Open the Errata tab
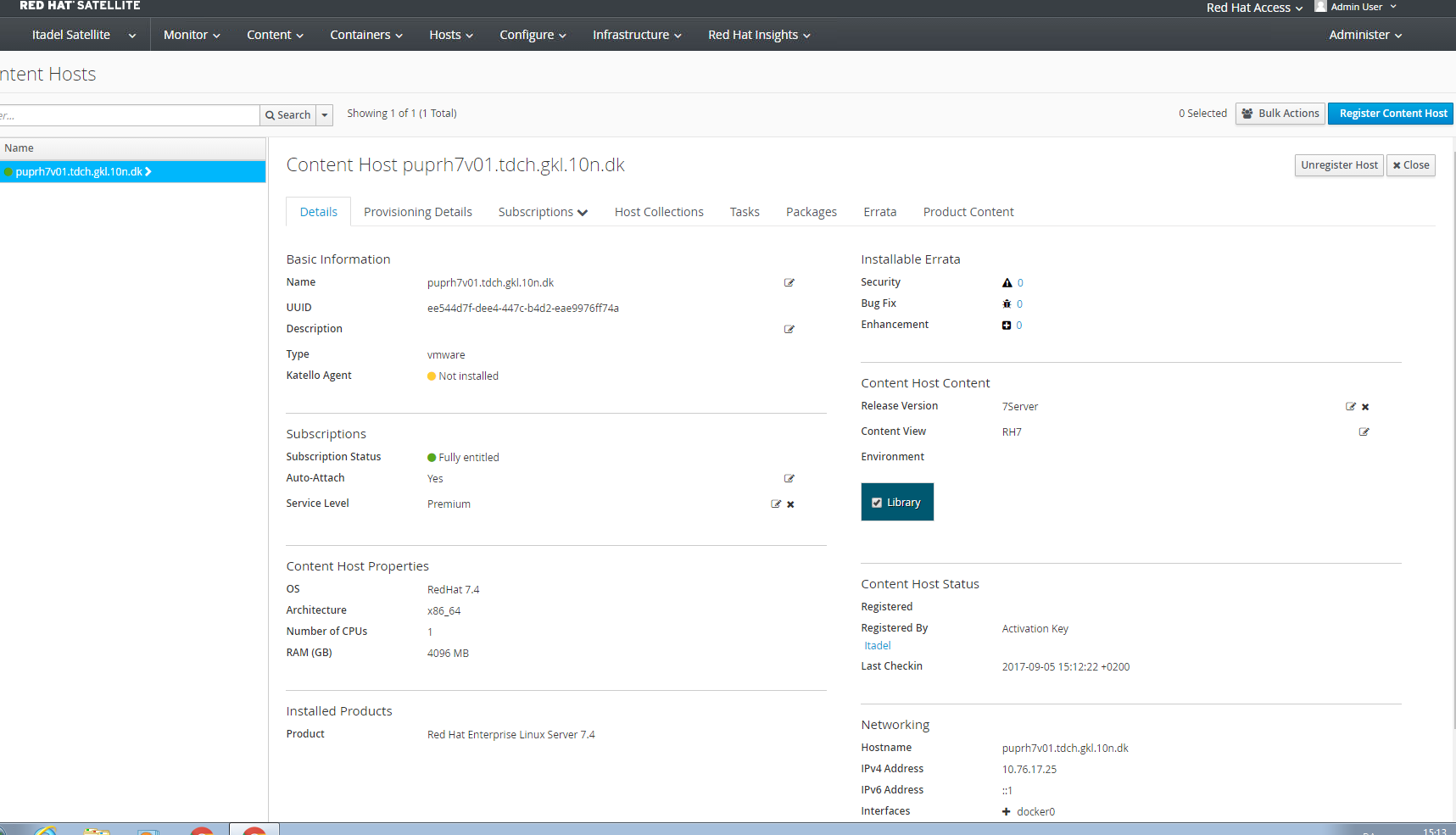 click(x=880, y=212)
